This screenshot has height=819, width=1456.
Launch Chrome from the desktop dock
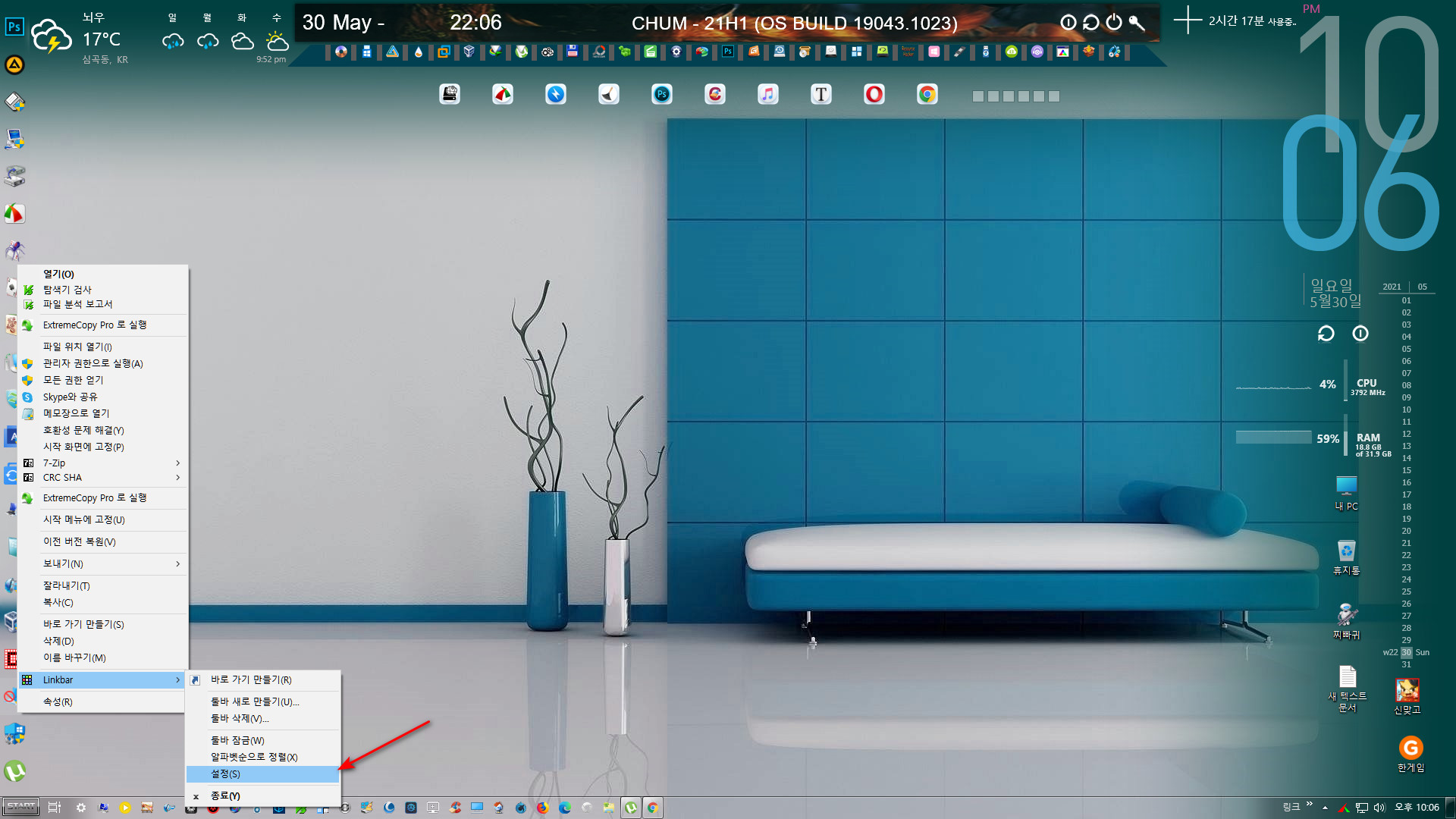pos(927,94)
